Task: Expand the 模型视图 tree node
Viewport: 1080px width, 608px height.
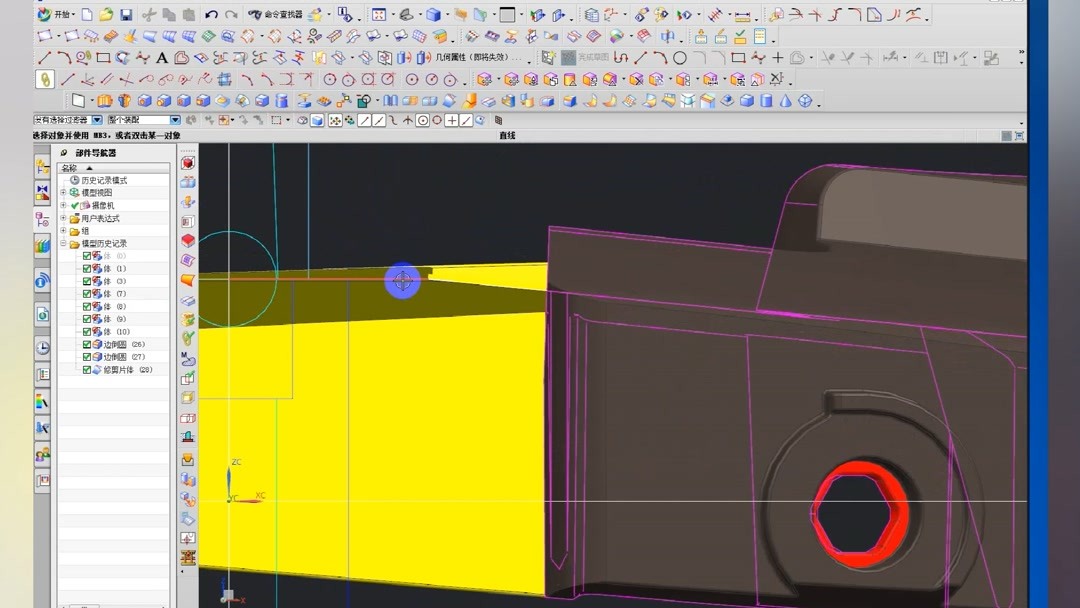Action: click(62, 192)
